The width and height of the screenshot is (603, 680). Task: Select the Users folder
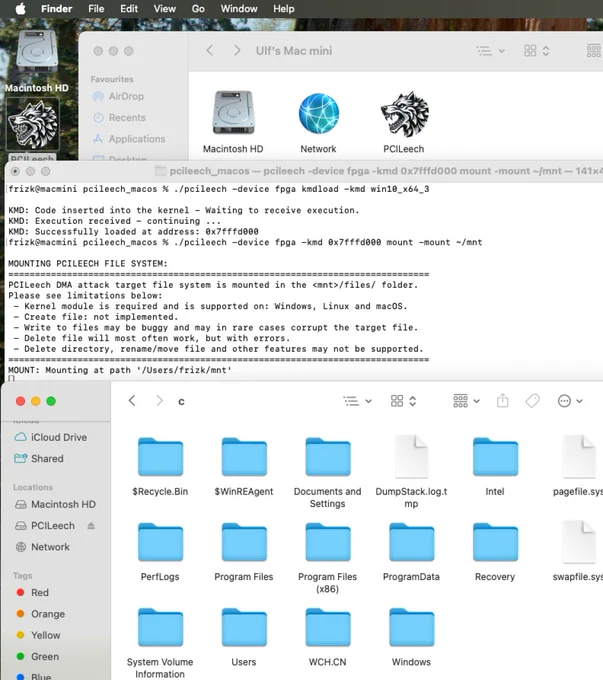(x=244, y=637)
